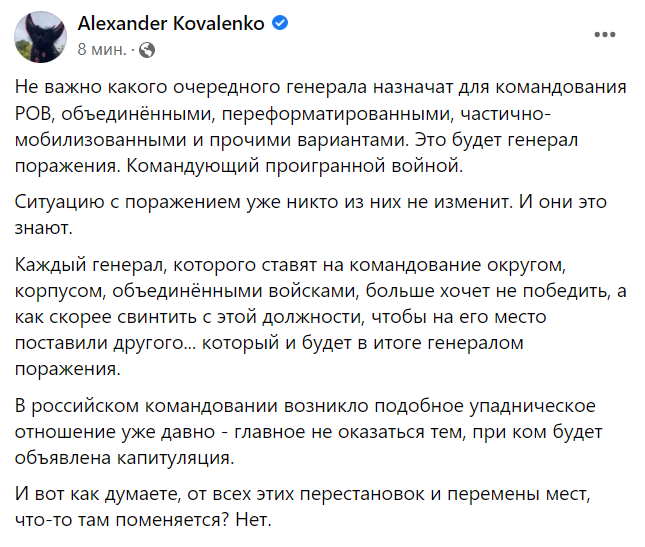Screen dimensions: 645x547
Task: Click the word 'капитуляция.' in the post text
Action: coord(176,457)
